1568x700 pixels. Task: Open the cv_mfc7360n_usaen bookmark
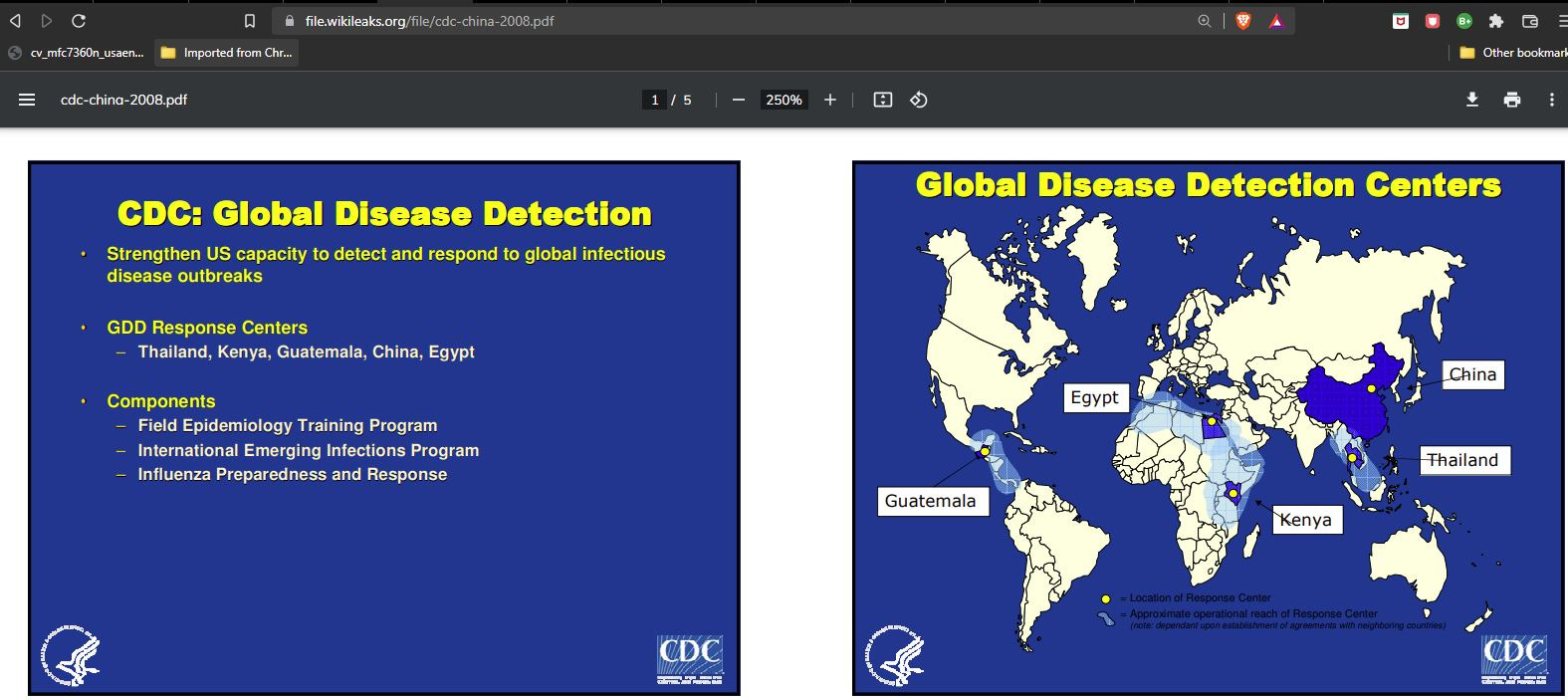coord(76,53)
